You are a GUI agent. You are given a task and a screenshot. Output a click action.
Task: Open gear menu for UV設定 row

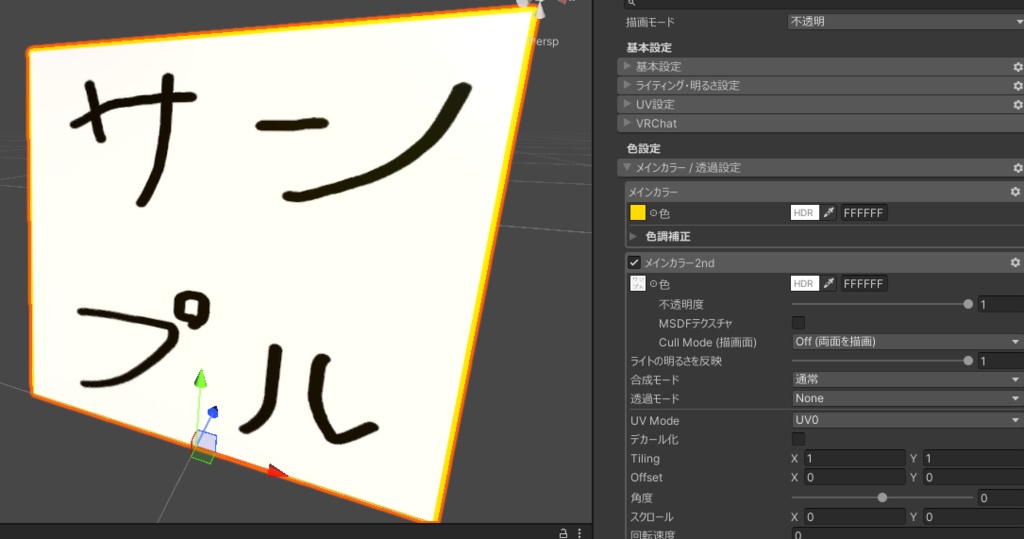[1017, 105]
